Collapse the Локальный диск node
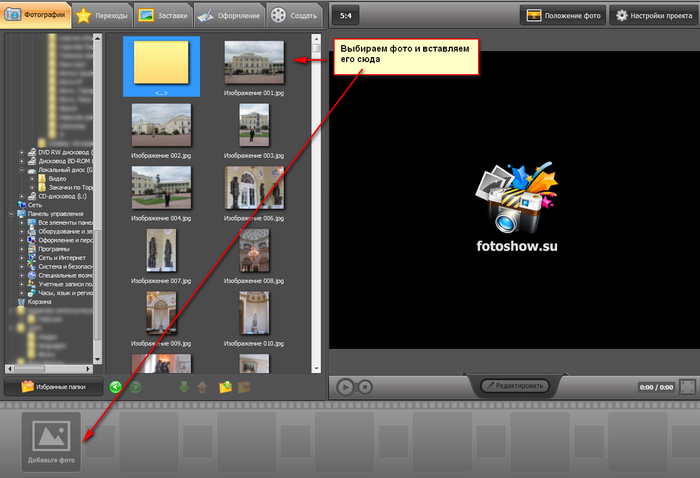Viewport: 700px width, 478px height. pyautogui.click(x=21, y=170)
